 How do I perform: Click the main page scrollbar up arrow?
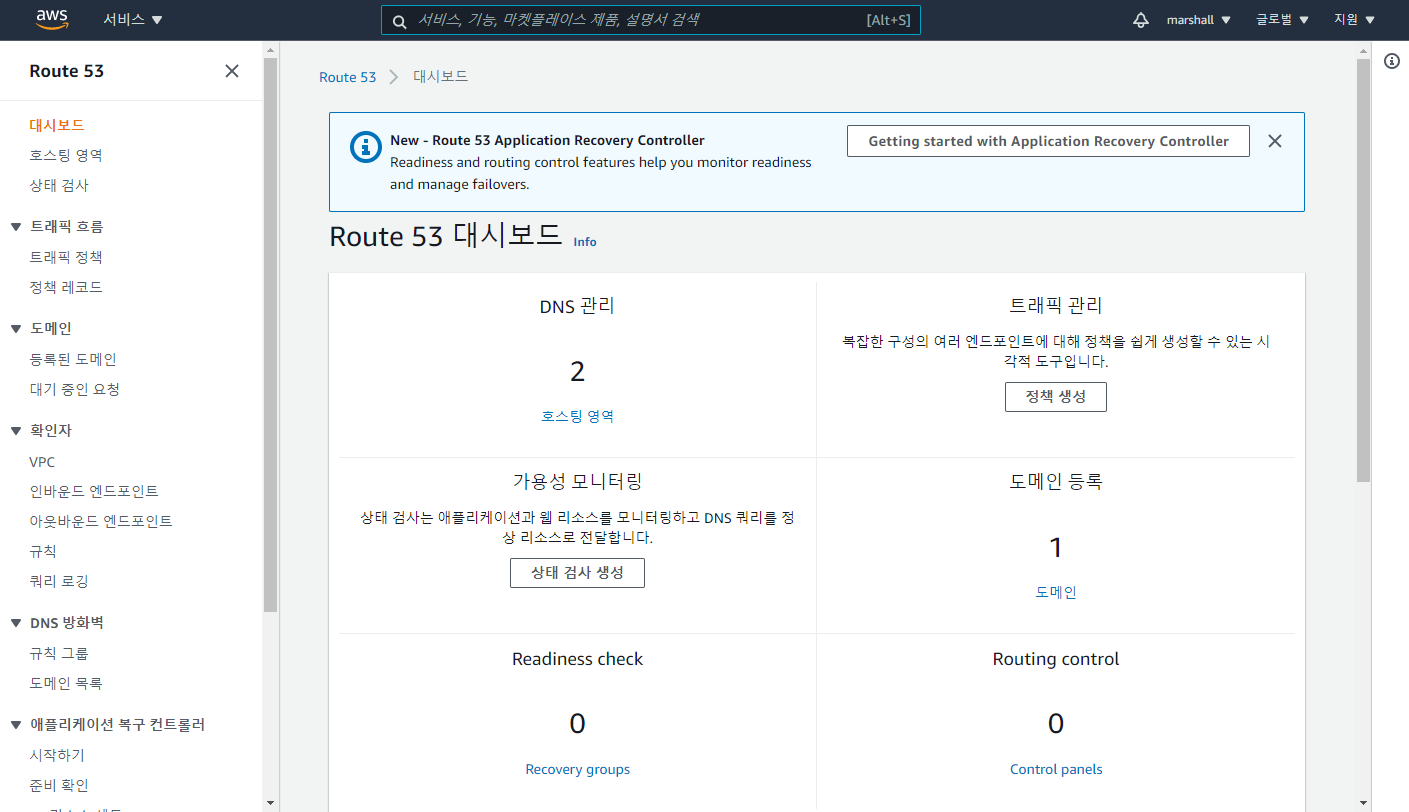pyautogui.click(x=1364, y=50)
